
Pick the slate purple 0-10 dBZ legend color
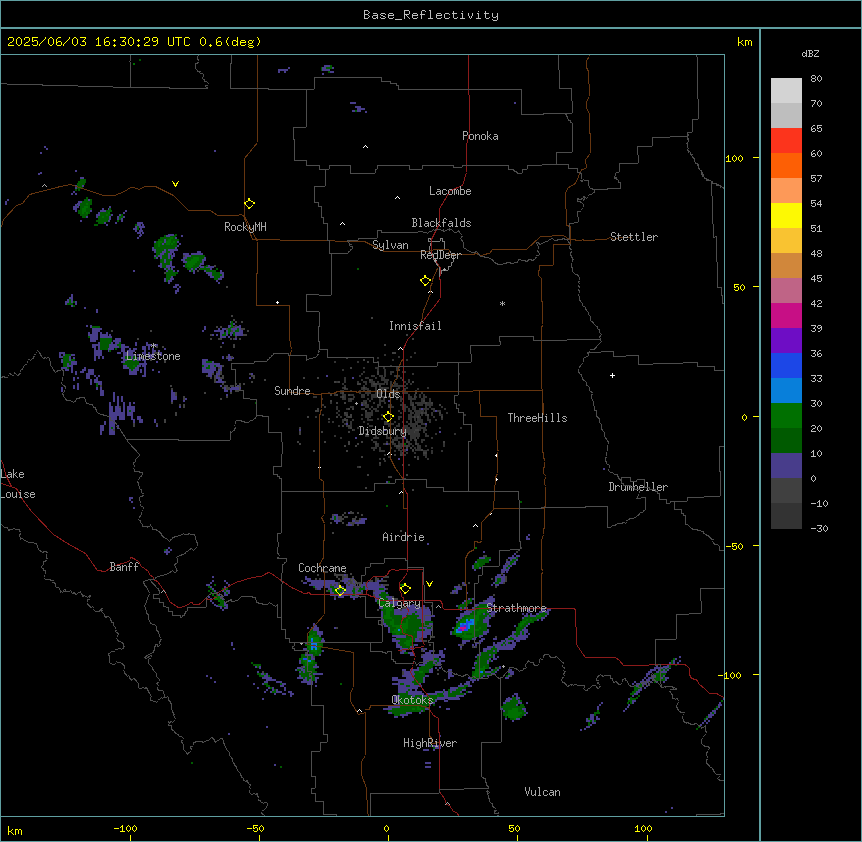786,466
